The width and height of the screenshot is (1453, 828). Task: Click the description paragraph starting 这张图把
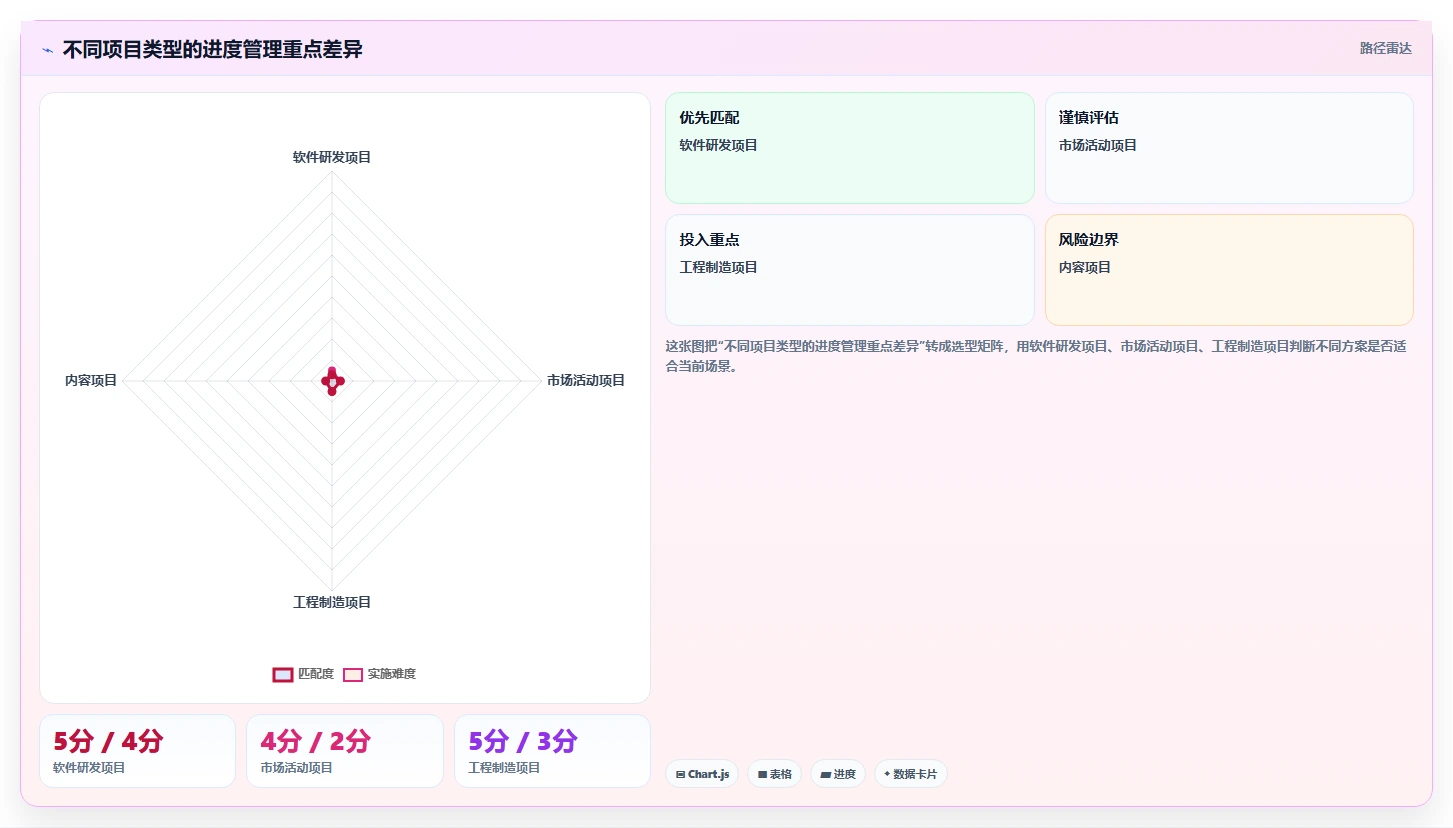tap(1036, 356)
